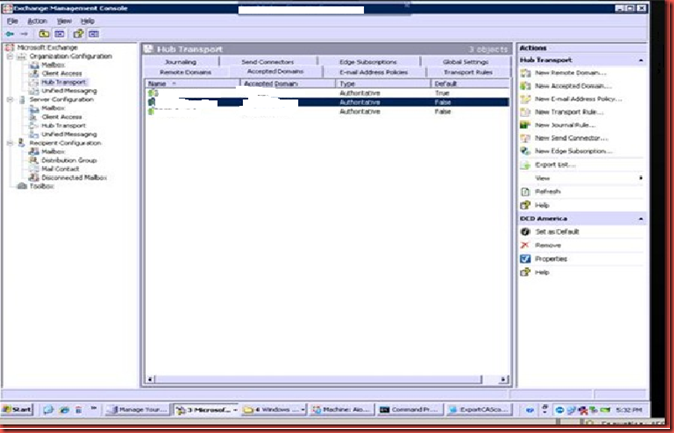Image resolution: width=674 pixels, height=433 pixels.
Task: Select Hub Transport under Organization Configuration
Action: (64, 82)
